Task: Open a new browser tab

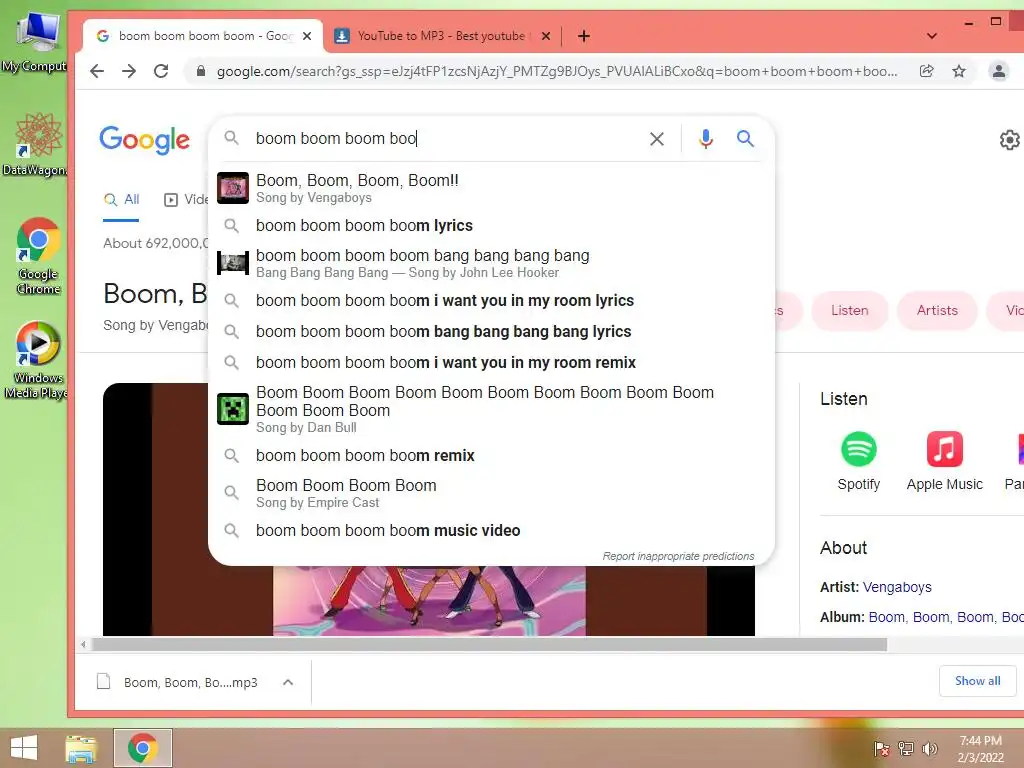Action: pos(584,36)
